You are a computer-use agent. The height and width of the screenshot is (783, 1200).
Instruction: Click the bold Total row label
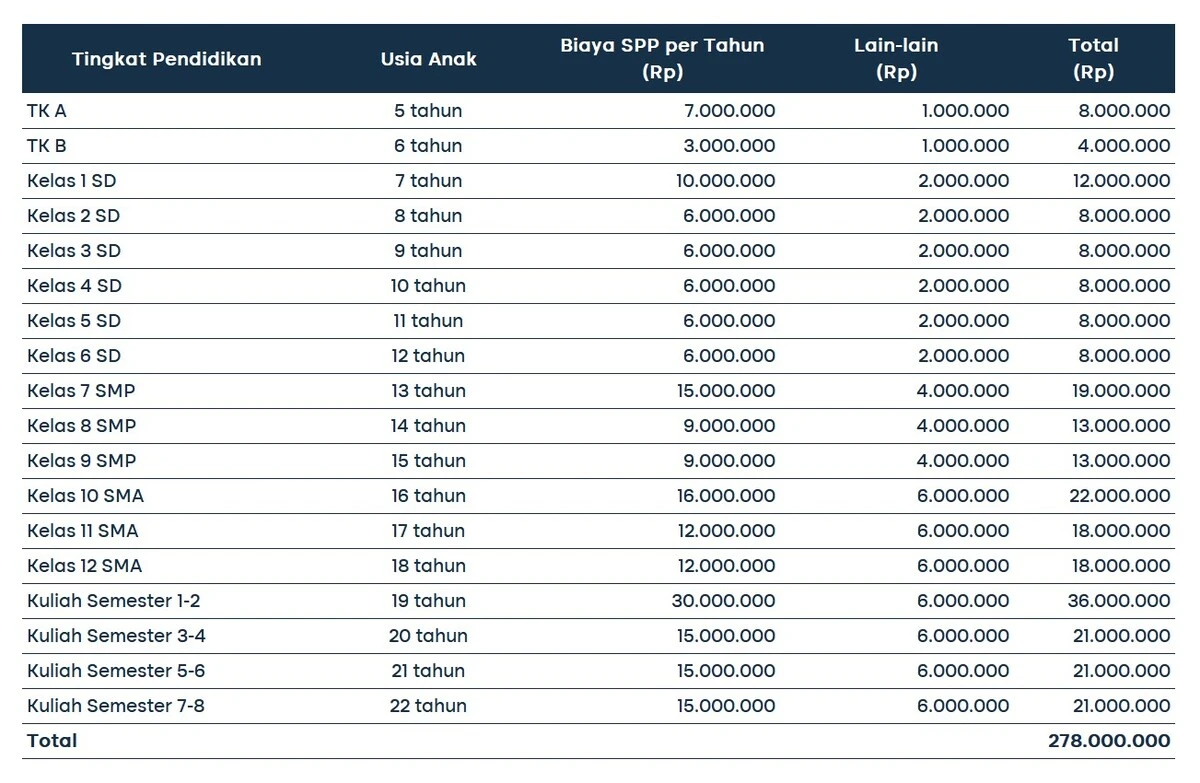point(52,741)
